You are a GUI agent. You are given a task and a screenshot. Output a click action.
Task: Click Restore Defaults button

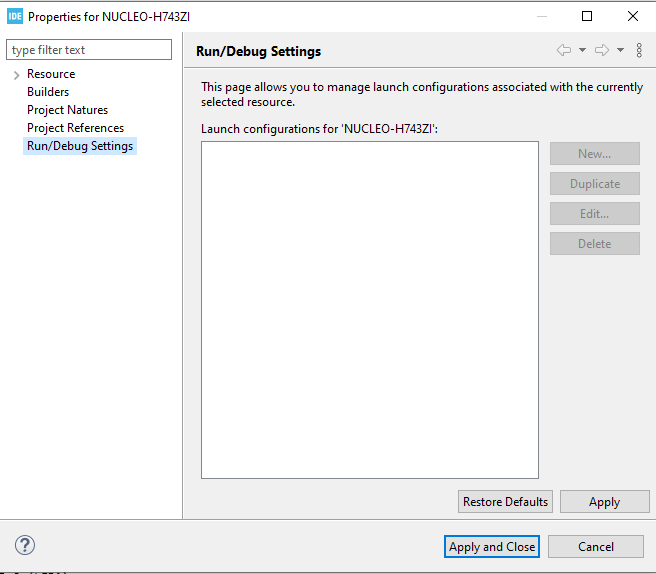tap(505, 502)
